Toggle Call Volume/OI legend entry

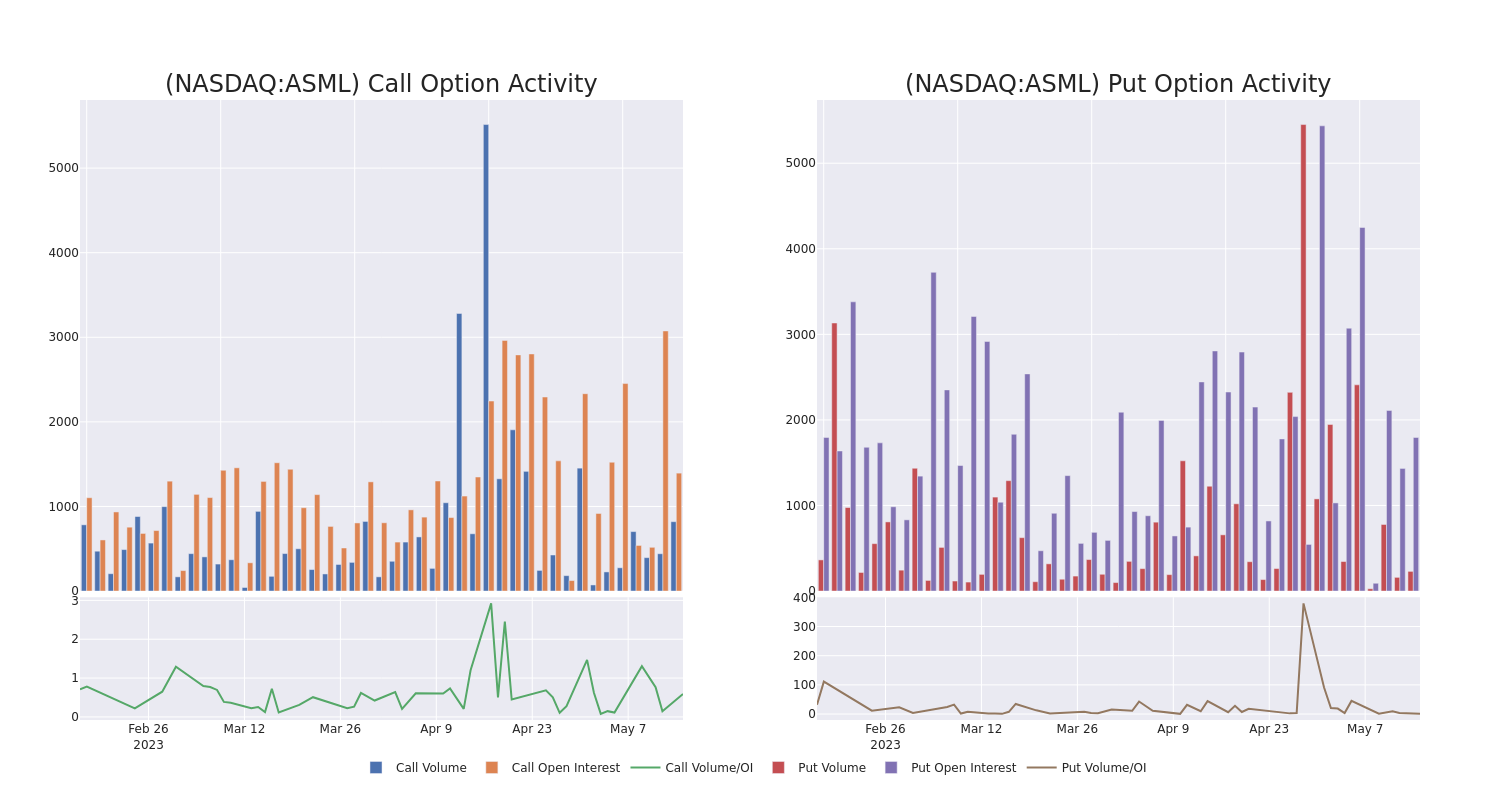coord(692,768)
